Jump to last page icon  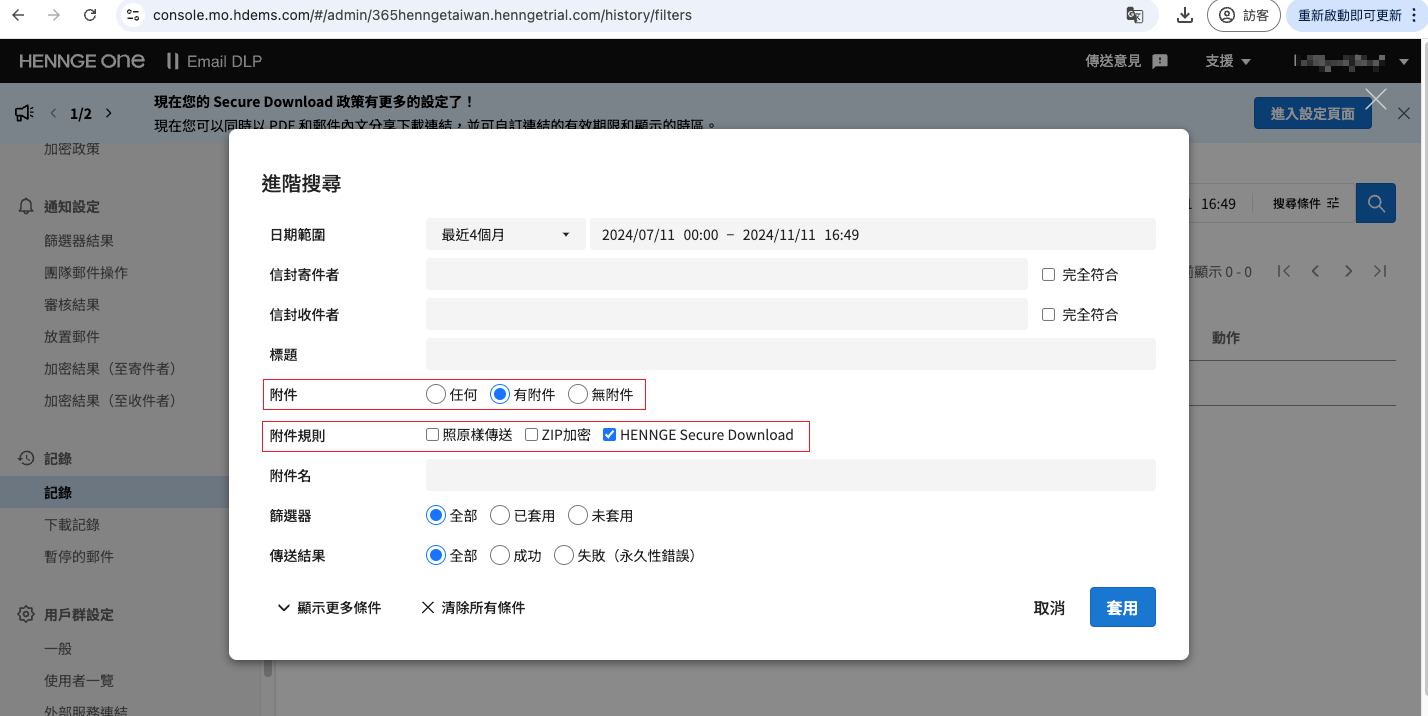[1380, 271]
